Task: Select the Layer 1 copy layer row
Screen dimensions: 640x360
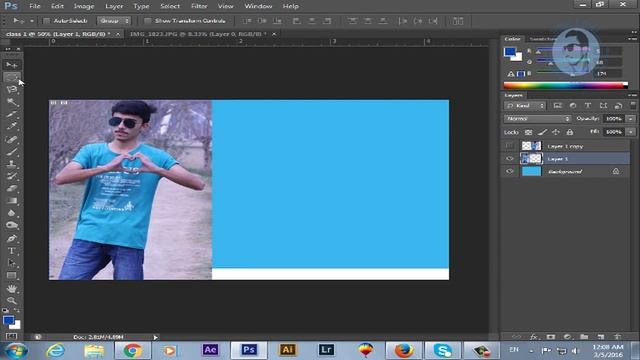Action: (574, 146)
